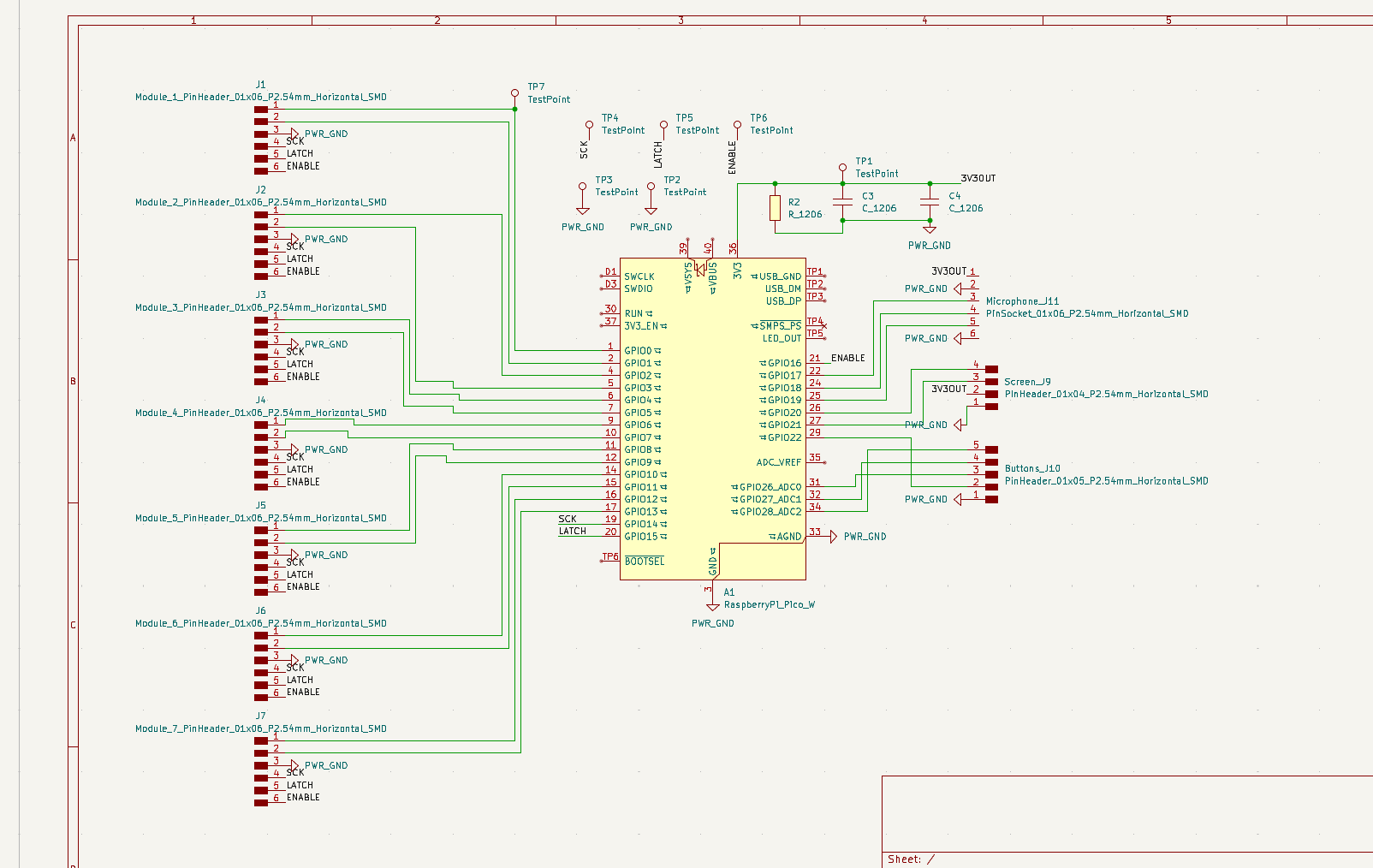Select pin 5 pad of Buttons_J10 connector
The image size is (1373, 868).
[991, 449]
